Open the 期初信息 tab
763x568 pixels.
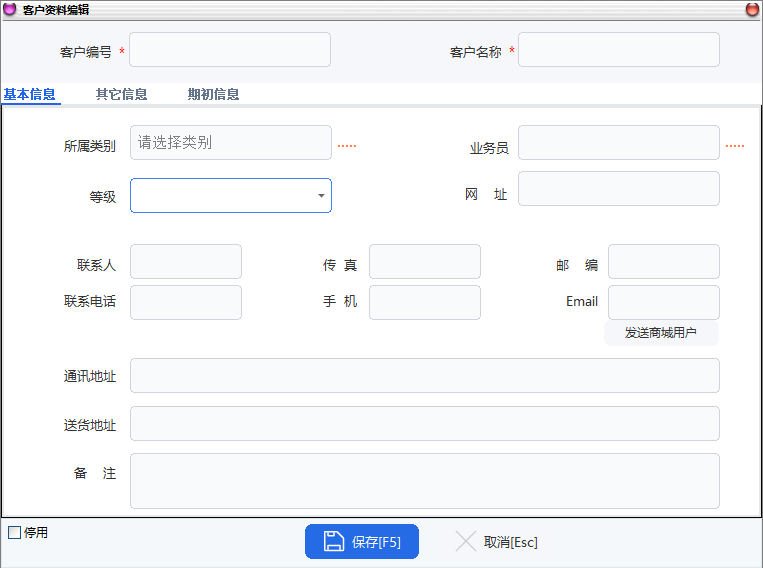point(213,95)
